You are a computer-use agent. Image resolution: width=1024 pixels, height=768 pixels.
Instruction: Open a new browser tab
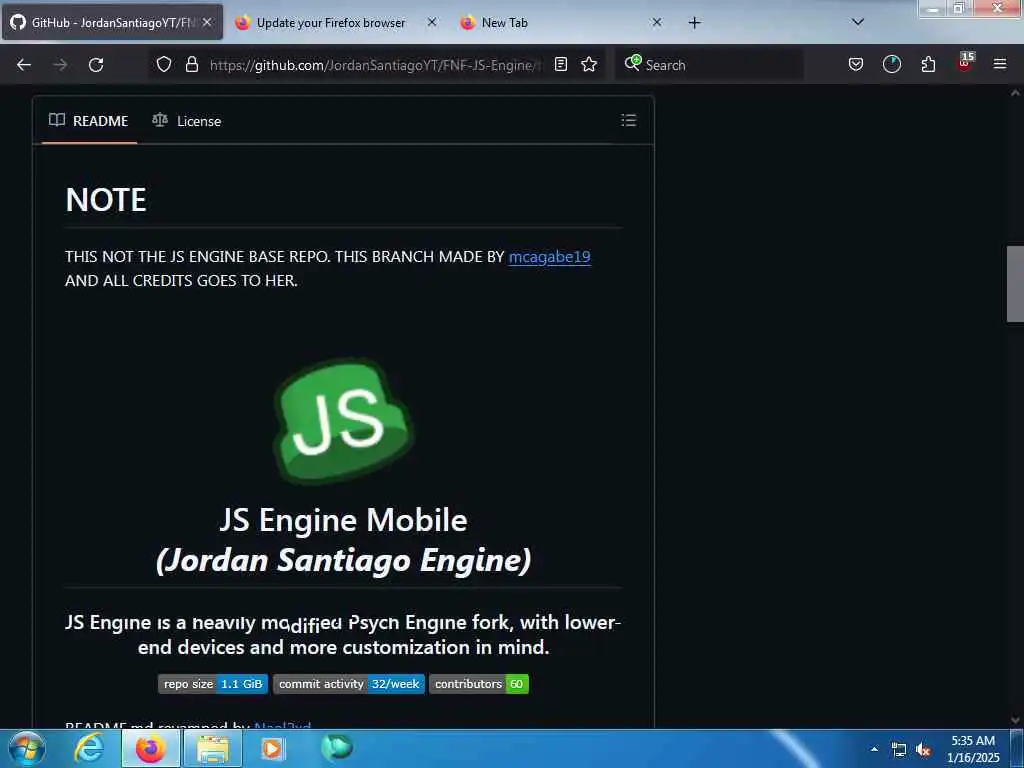click(694, 23)
